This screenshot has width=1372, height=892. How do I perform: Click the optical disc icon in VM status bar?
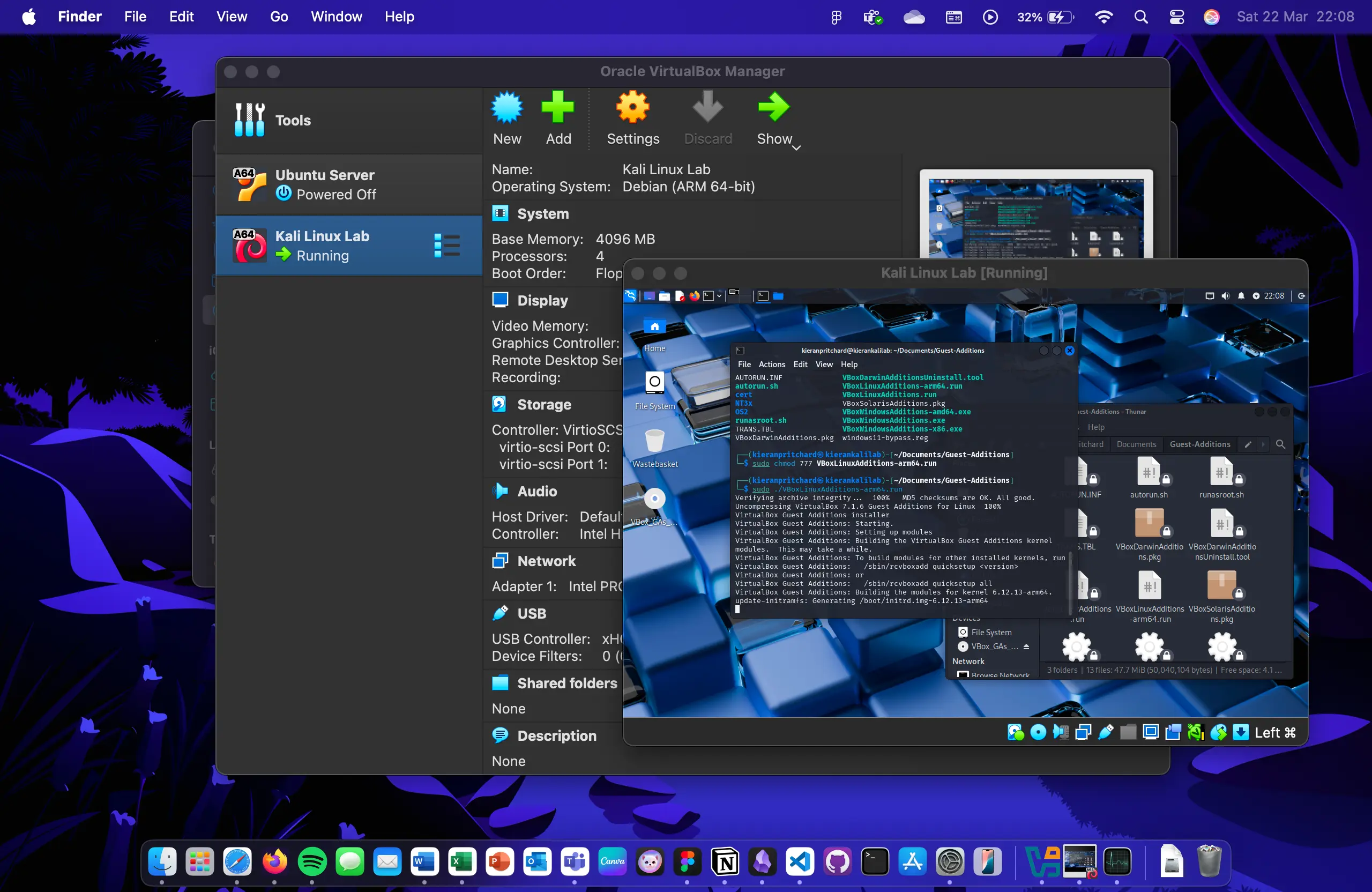coord(1038,732)
